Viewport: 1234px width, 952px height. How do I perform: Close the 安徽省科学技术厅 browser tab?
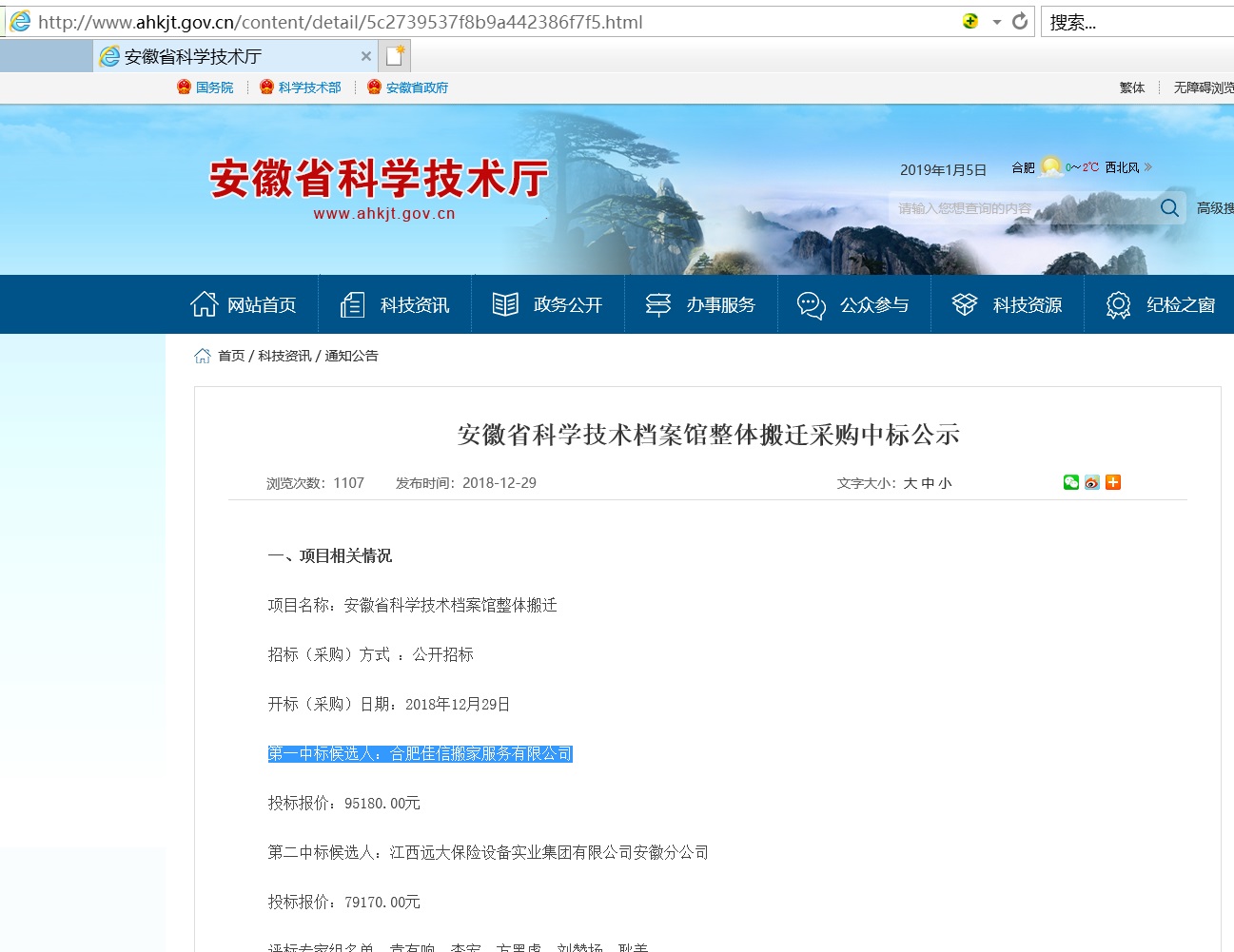click(366, 57)
